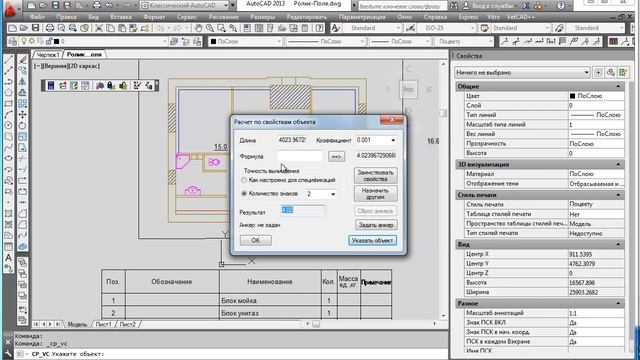
Task: Collapse the 3D визуализация section
Action: (x=618, y=164)
